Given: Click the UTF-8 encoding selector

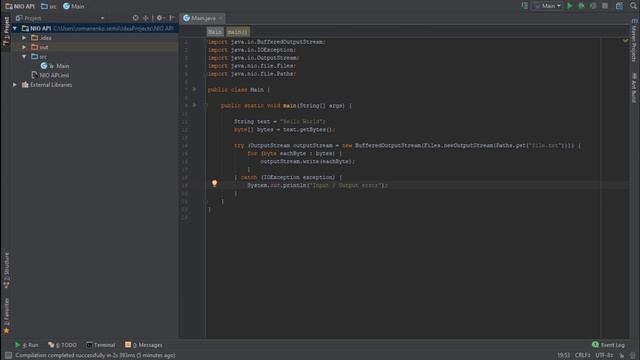Looking at the screenshot, I should pos(604,356).
